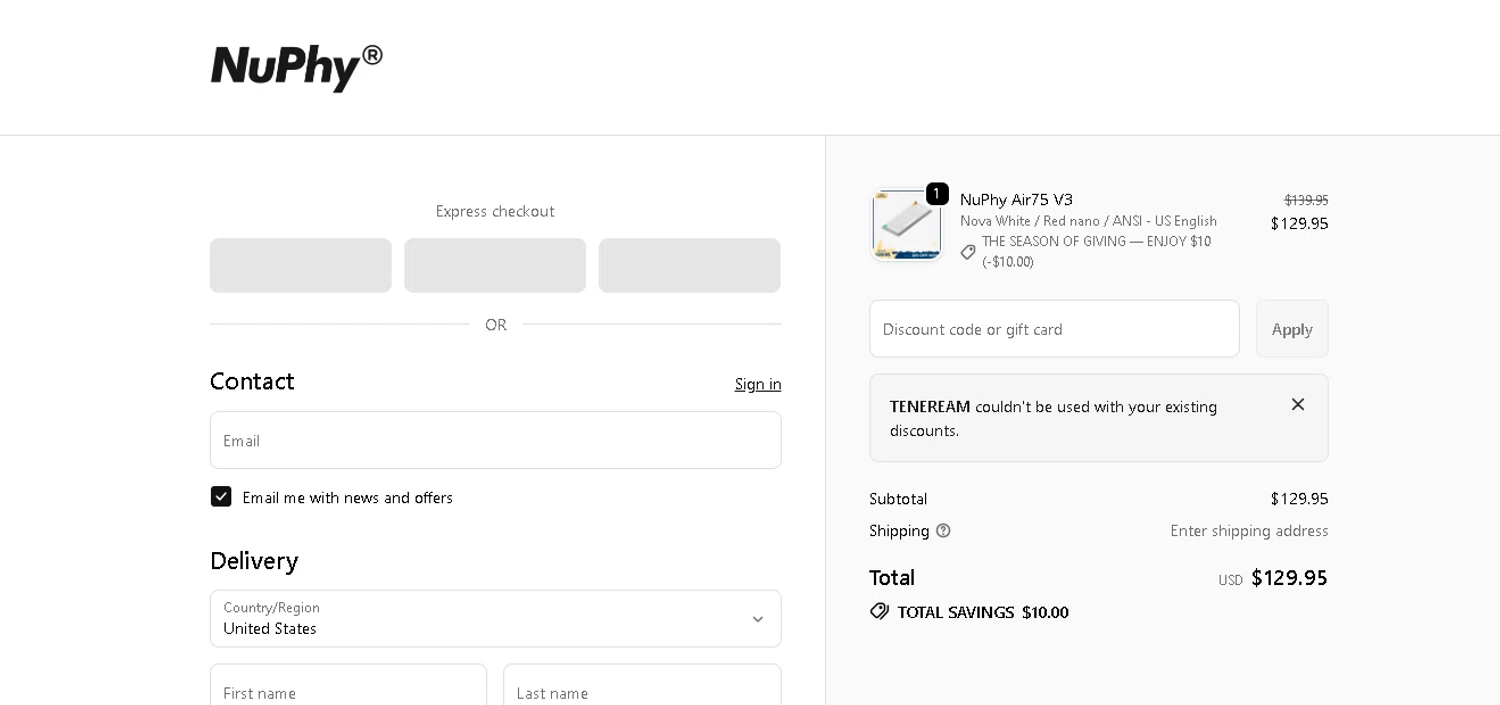Click the middle express checkout button
The image size is (1500, 705).
pos(495,265)
